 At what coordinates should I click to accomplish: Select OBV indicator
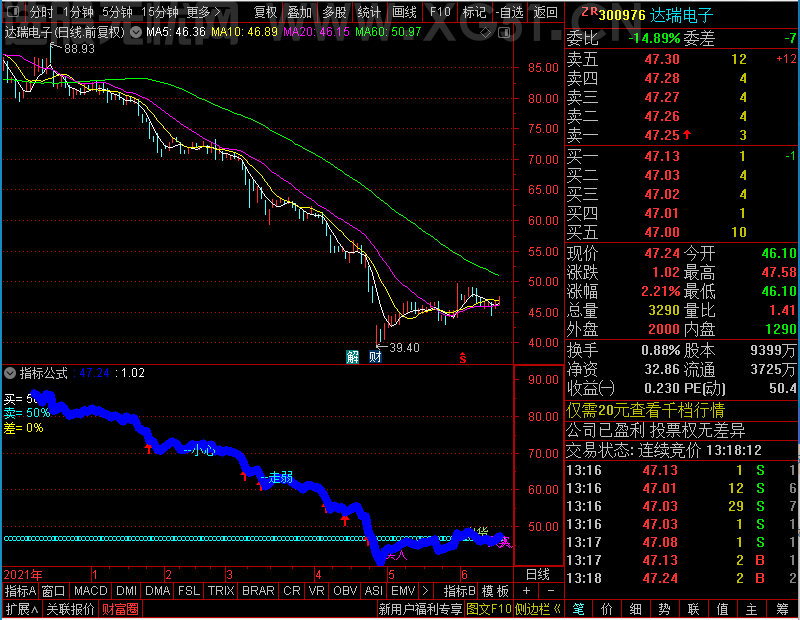345,591
